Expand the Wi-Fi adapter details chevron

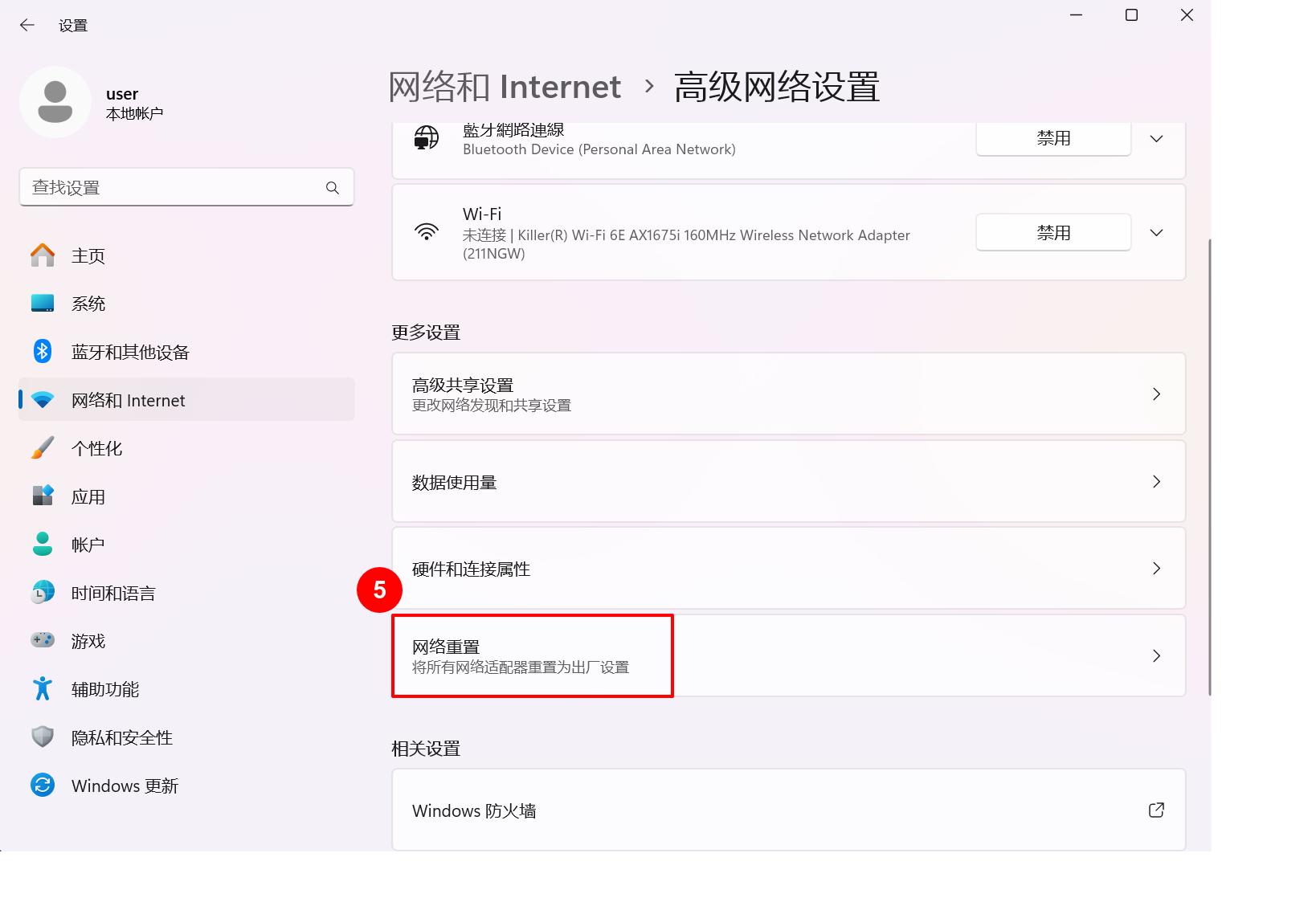tap(1156, 232)
